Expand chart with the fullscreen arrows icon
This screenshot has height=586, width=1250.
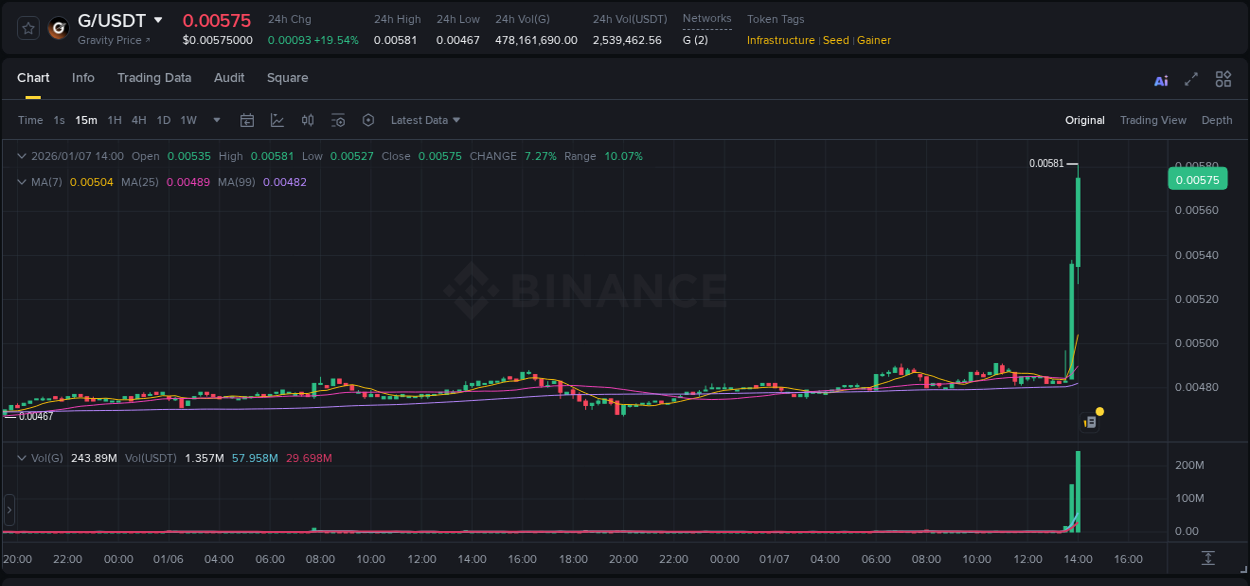point(1191,78)
